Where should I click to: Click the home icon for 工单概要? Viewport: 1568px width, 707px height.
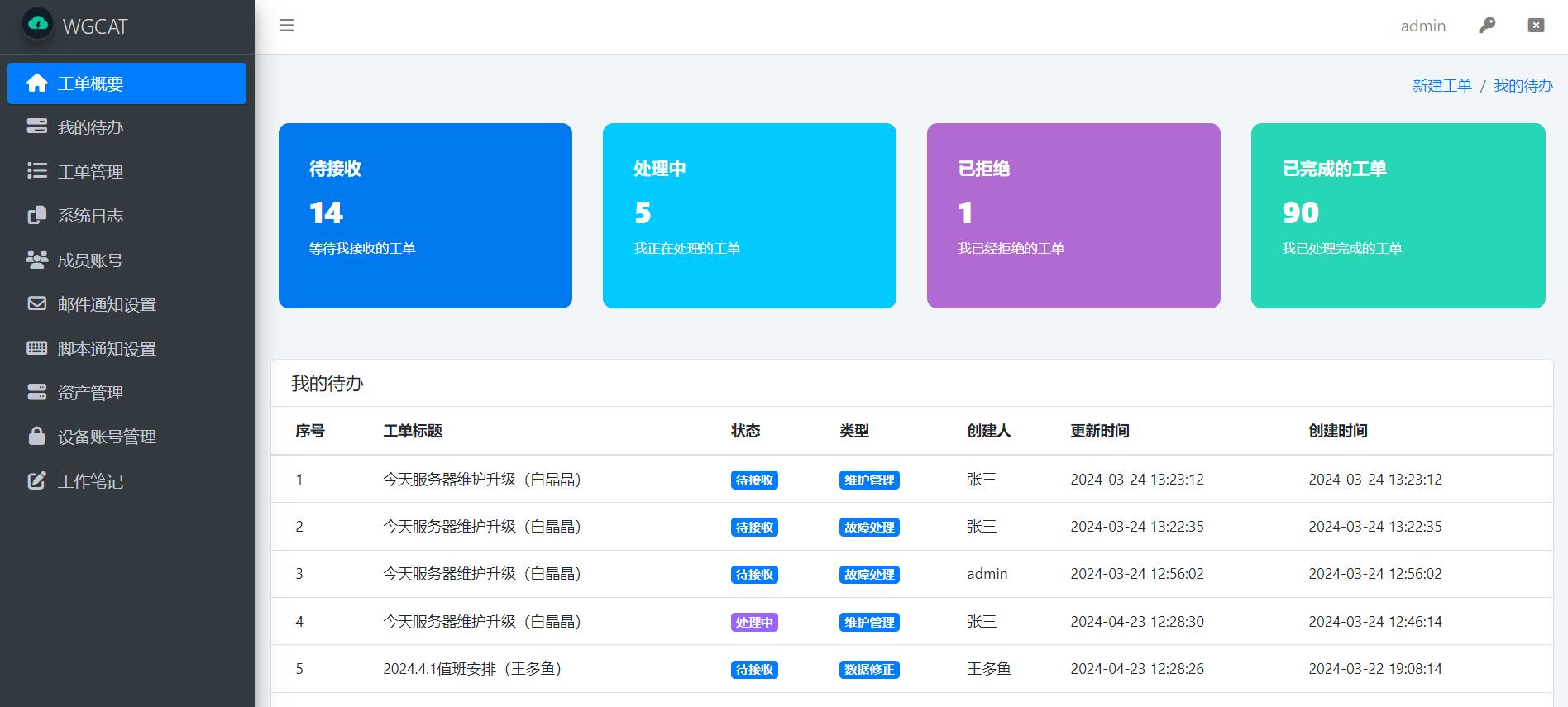37,84
